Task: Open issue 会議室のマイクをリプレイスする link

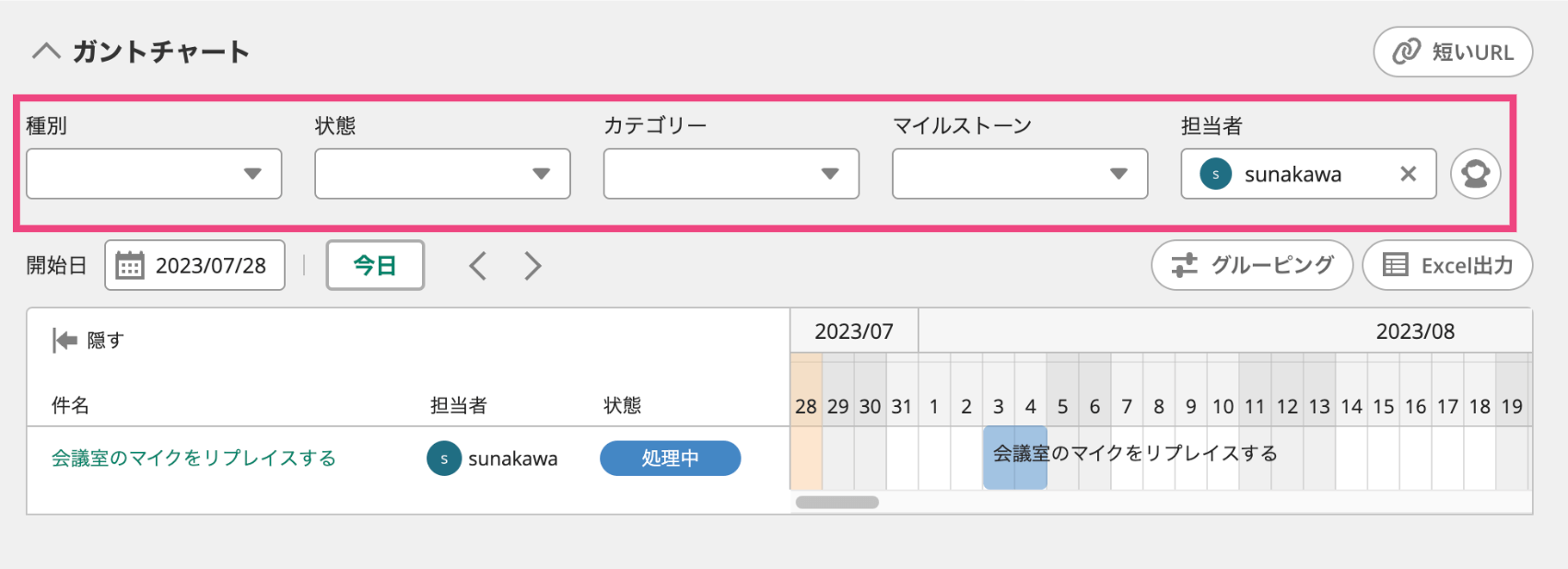Action: point(193,459)
